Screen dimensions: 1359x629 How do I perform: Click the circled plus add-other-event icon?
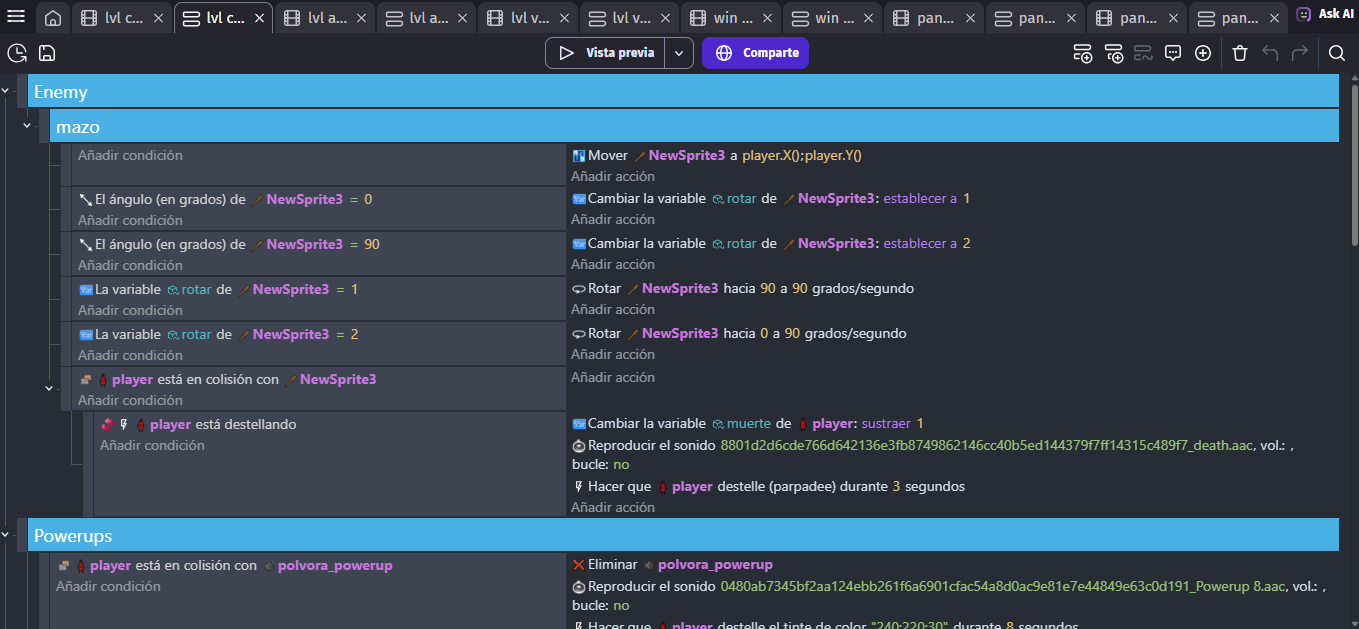pos(1203,53)
